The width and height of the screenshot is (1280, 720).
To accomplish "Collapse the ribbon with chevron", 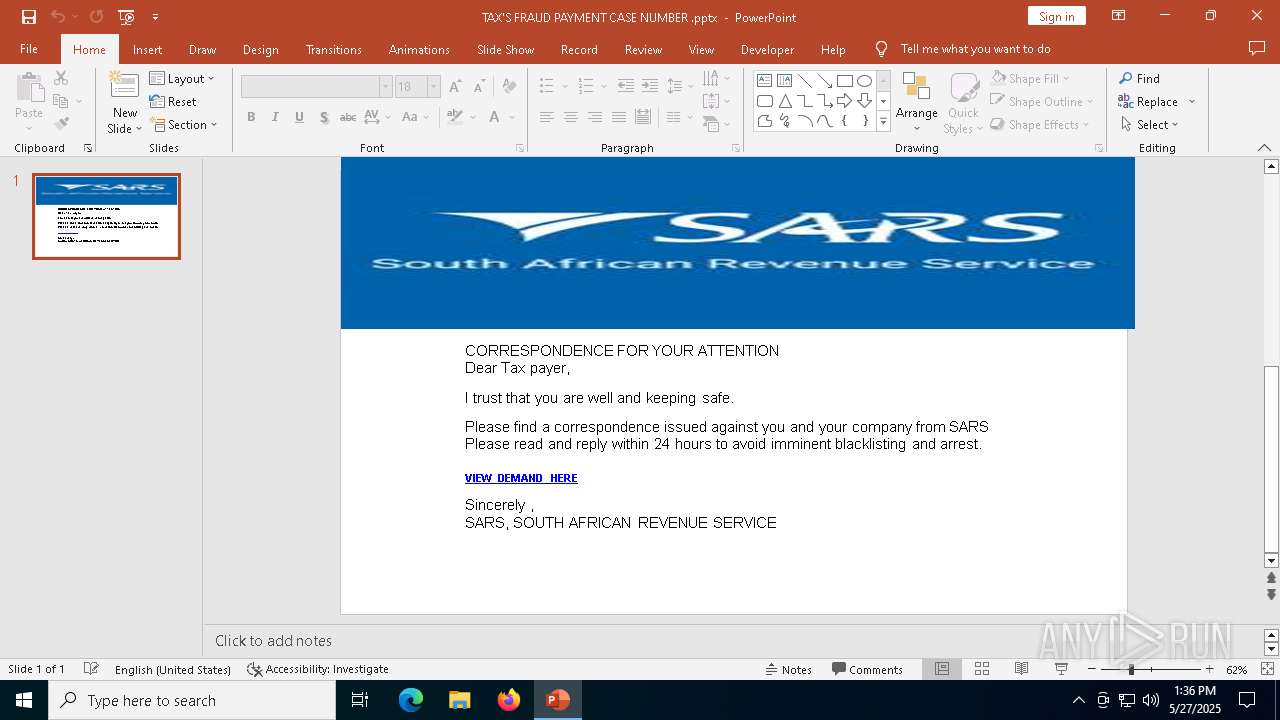I will (x=1264, y=147).
